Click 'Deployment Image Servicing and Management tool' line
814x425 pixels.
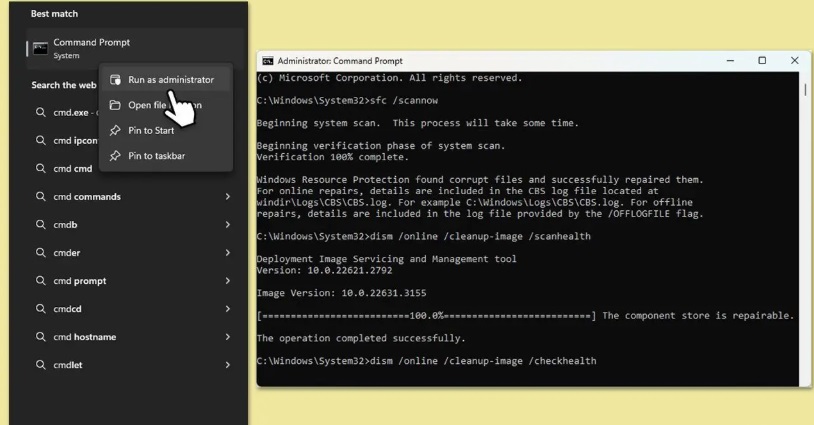(x=387, y=259)
